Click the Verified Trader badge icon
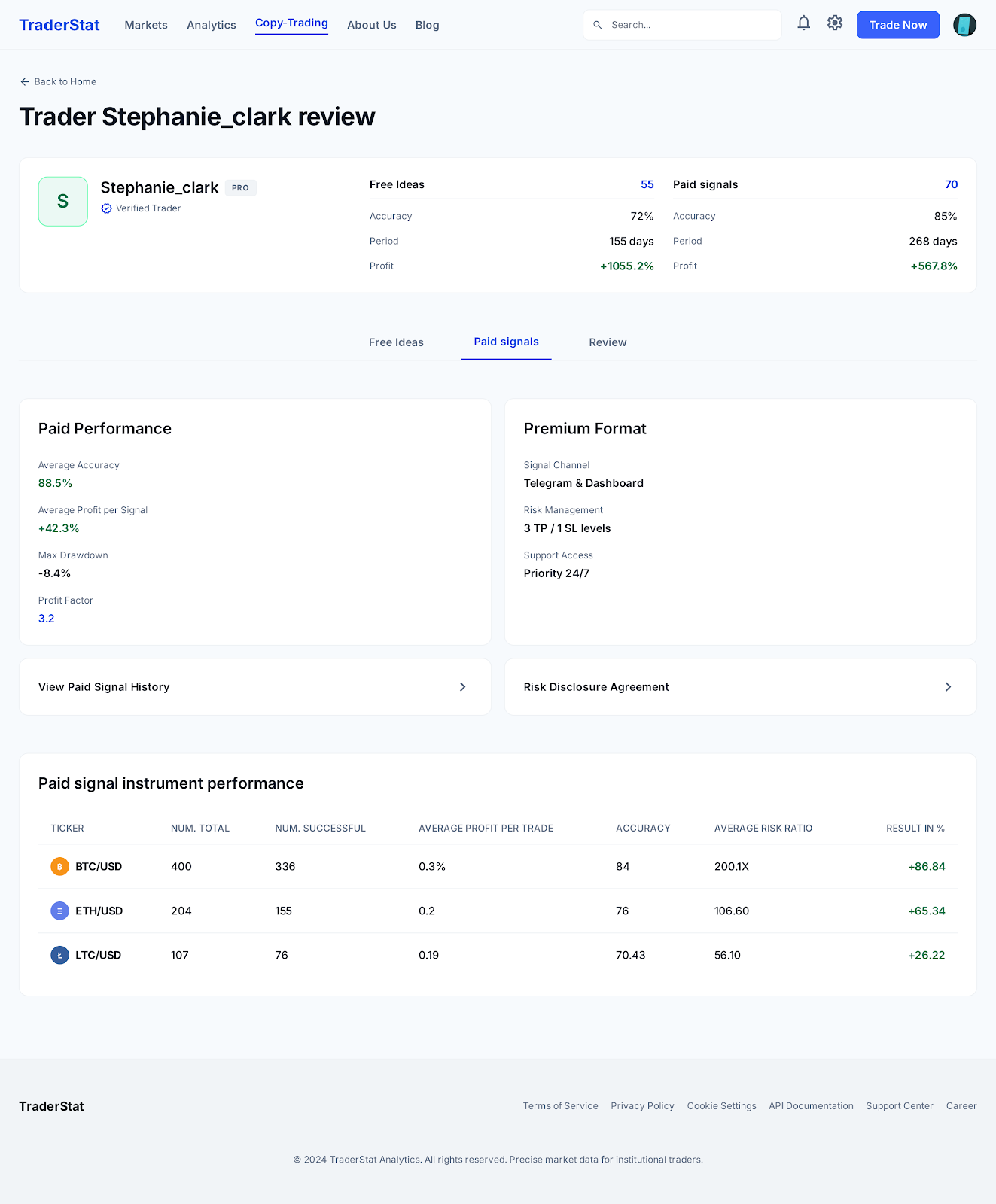Screen dimensions: 996x1204 pos(106,208)
